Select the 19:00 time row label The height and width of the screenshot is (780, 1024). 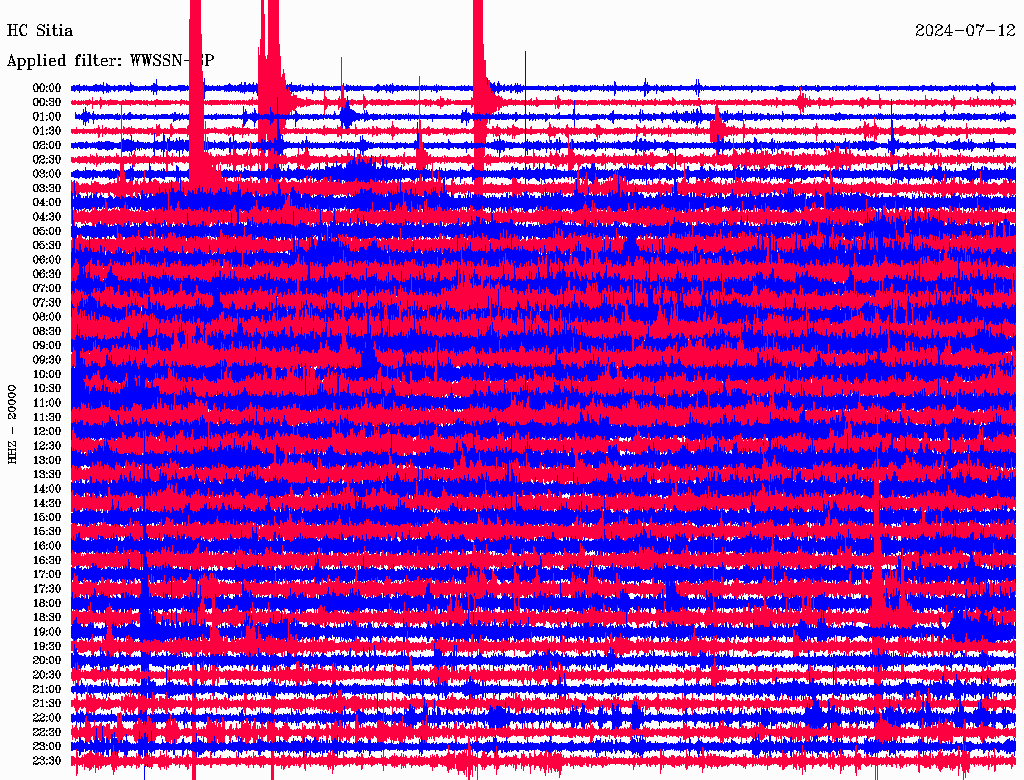47,632
